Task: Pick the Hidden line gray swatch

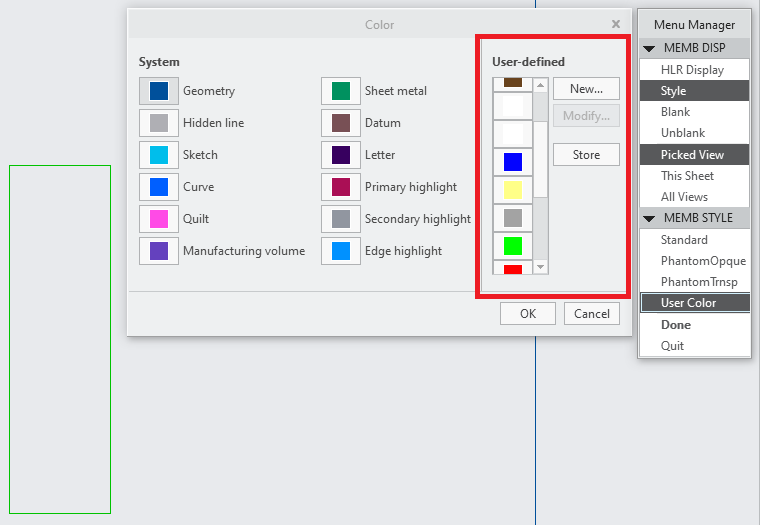Action: click(159, 123)
